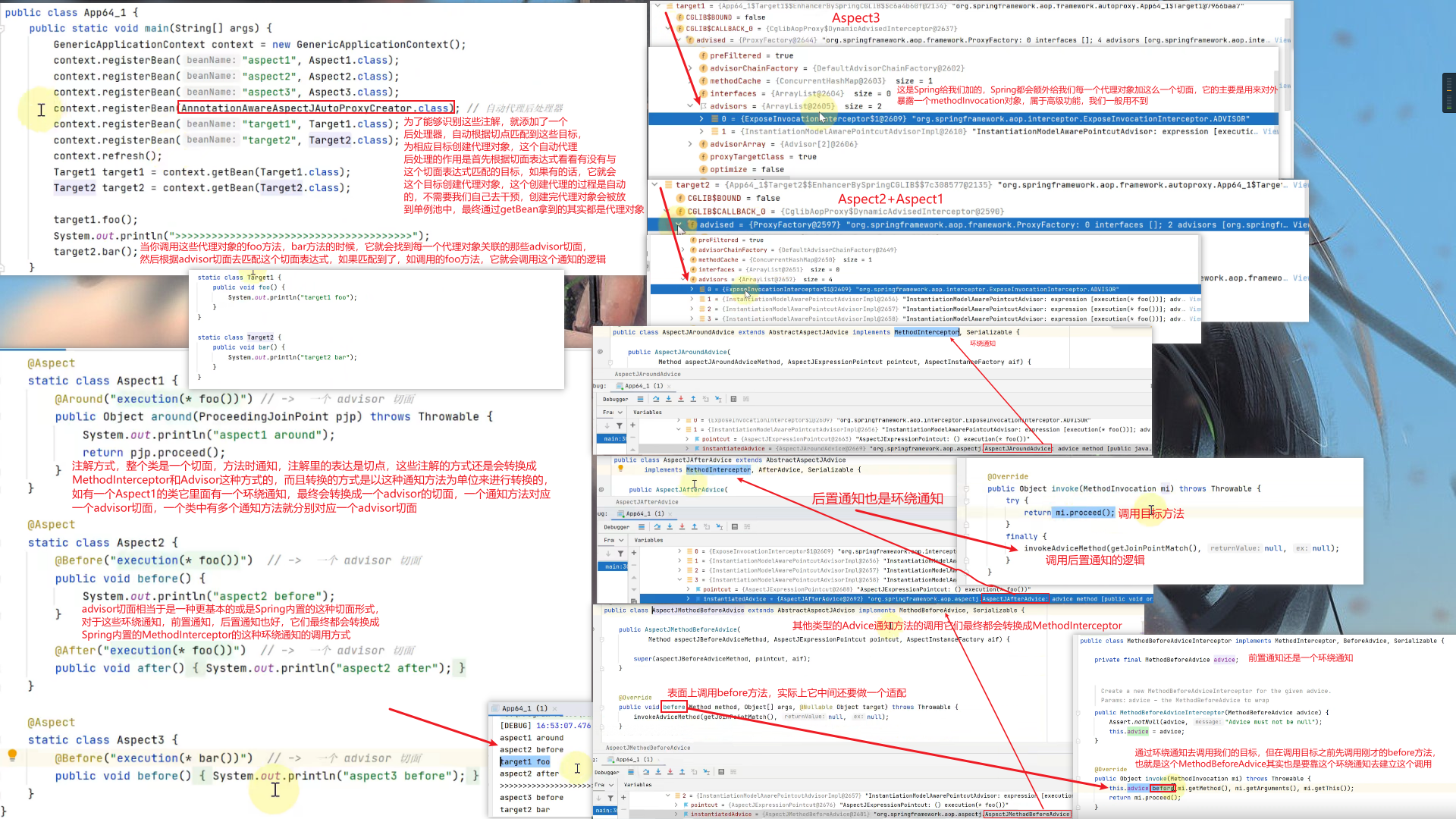Click Evaluate Expression in AspectJMethodBeforeAdvice debugger toolbar
This screenshot has height=819, width=1456.
(721, 772)
